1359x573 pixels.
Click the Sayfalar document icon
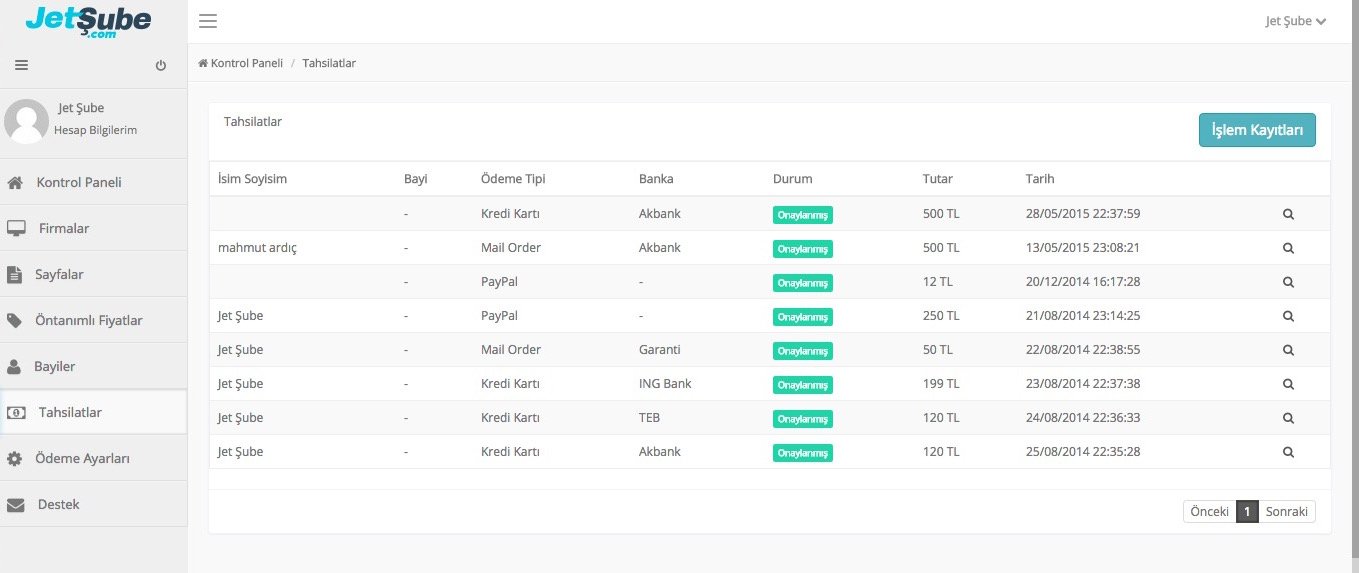15,275
